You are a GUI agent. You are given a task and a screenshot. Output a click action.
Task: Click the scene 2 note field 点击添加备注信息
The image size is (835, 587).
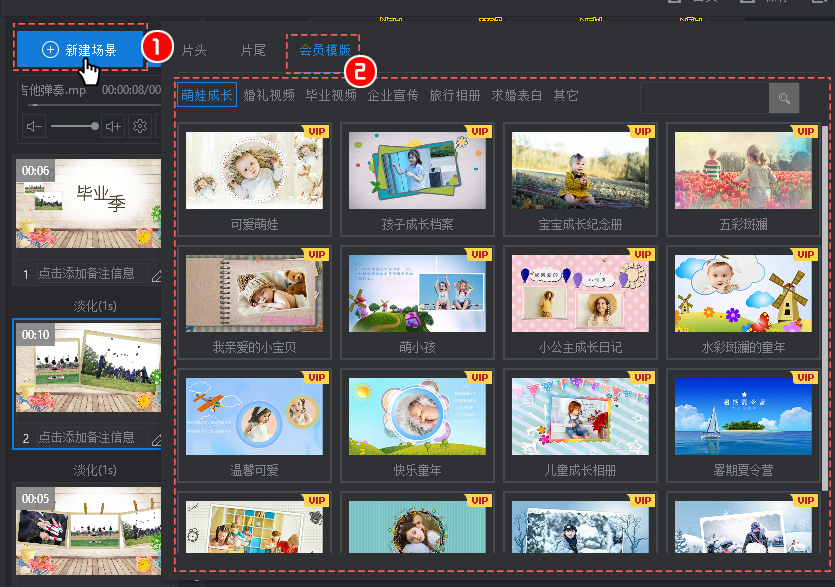(86, 438)
